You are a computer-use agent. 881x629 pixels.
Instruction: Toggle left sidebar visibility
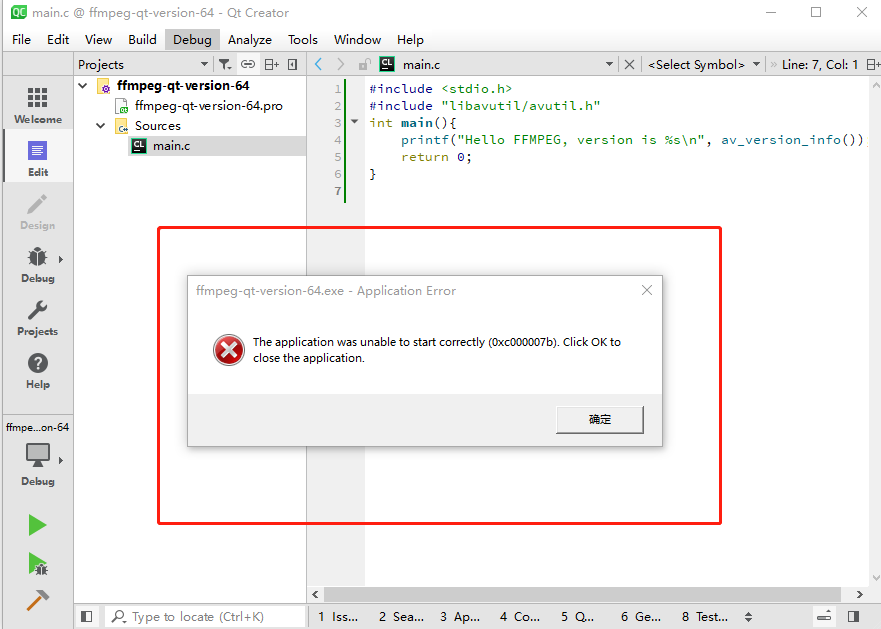pos(87,617)
